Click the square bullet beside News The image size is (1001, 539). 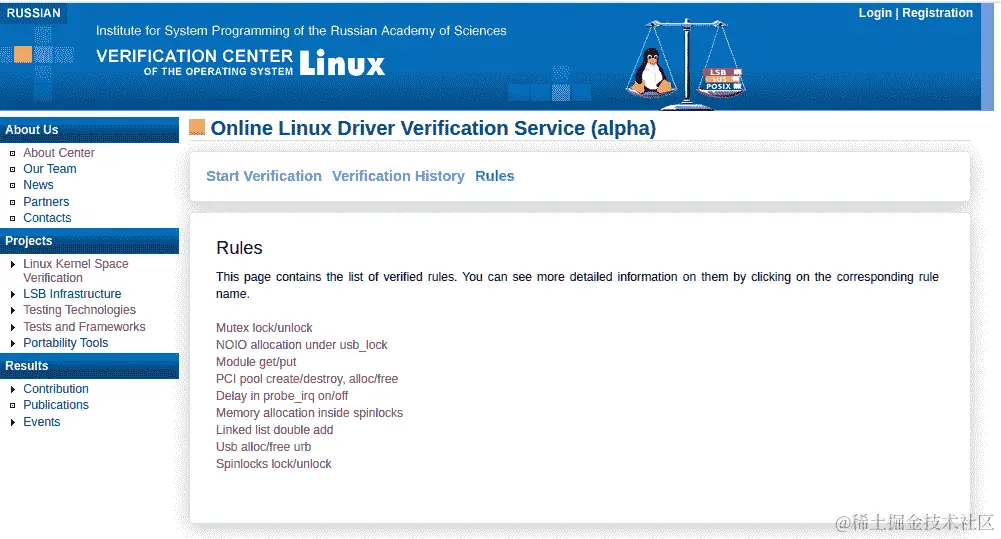tap(13, 185)
